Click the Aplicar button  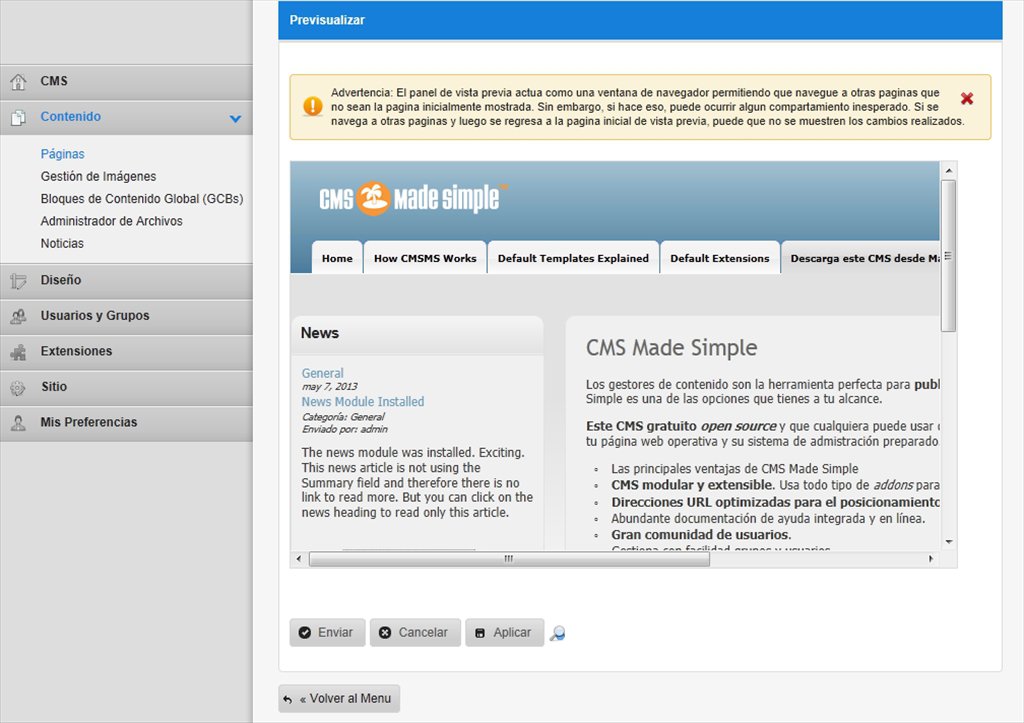504,633
